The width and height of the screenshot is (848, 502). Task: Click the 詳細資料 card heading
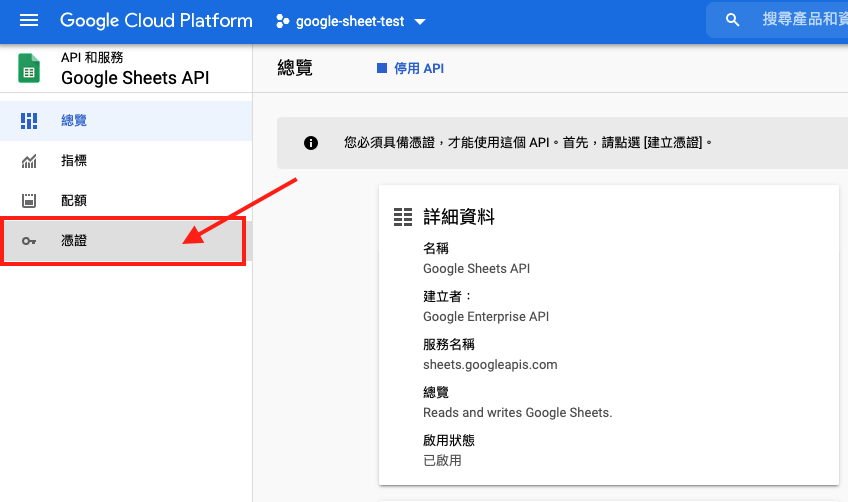pyautogui.click(x=459, y=217)
